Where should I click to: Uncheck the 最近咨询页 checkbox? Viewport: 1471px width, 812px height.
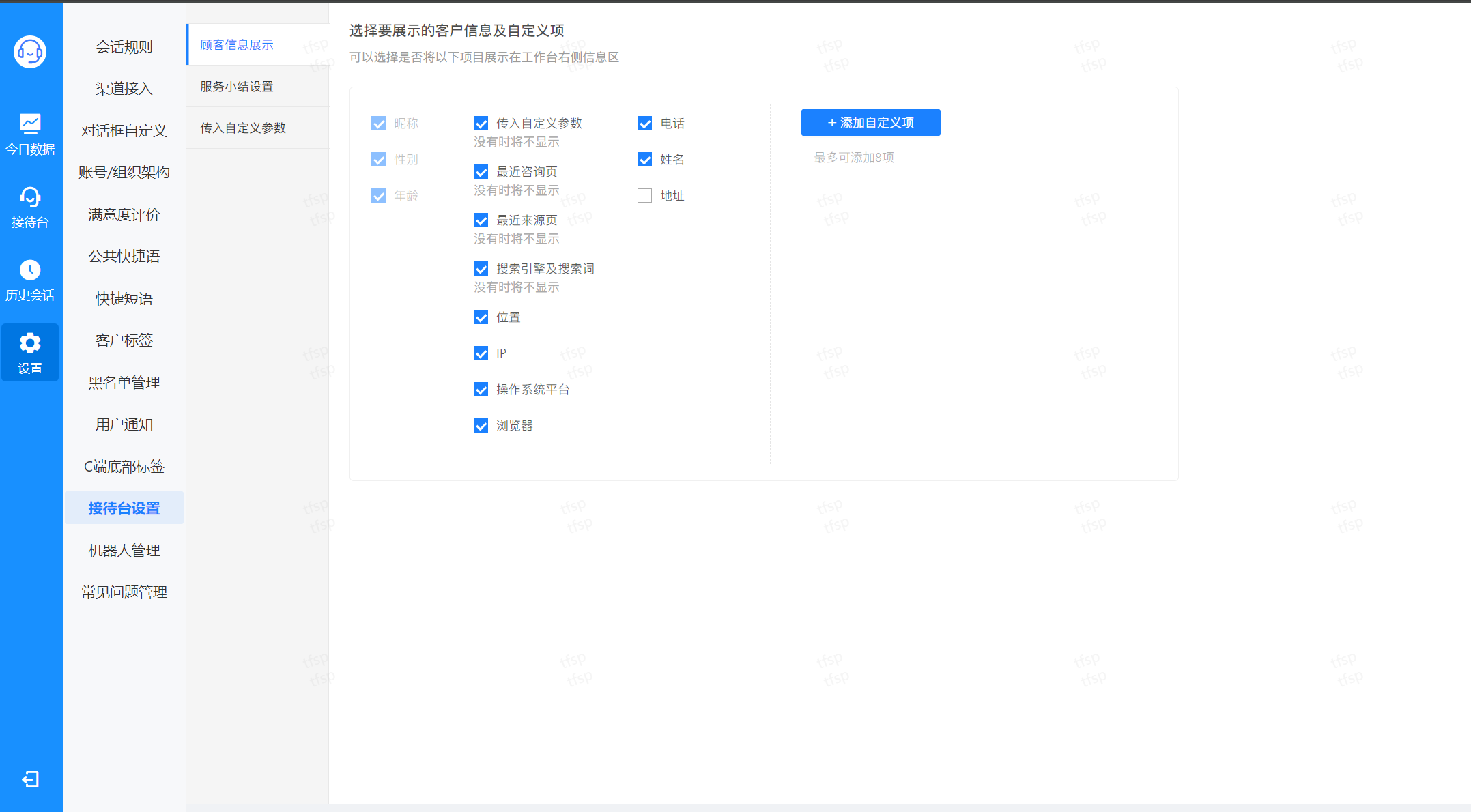[481, 172]
